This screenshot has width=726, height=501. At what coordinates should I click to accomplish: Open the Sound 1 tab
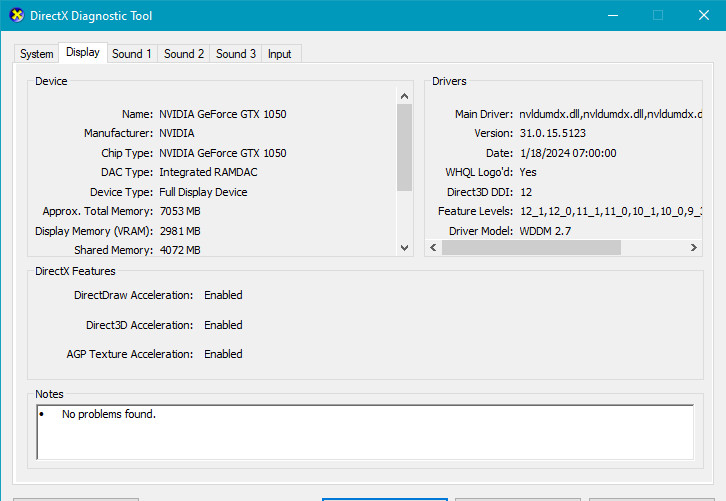tap(132, 54)
